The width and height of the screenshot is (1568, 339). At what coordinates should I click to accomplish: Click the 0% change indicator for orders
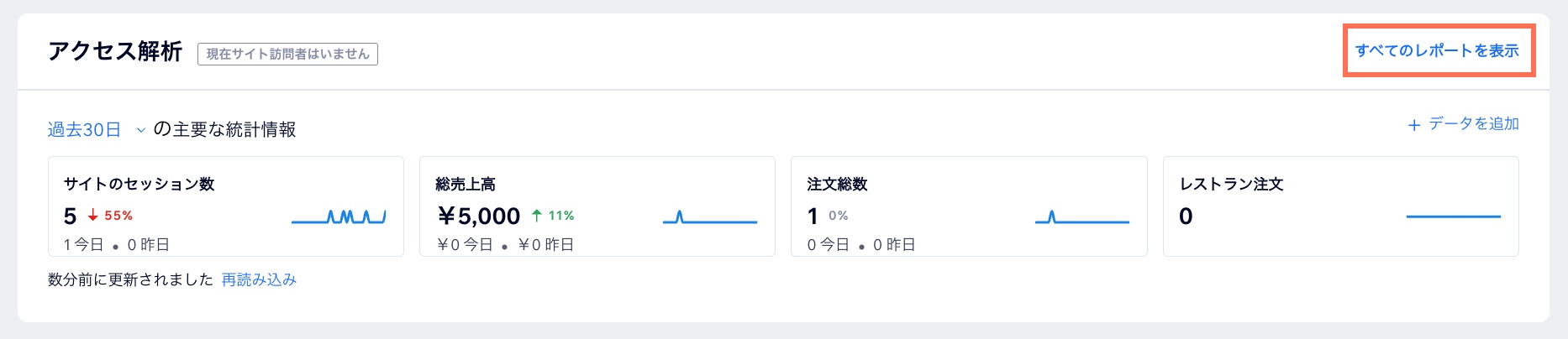[x=838, y=216]
